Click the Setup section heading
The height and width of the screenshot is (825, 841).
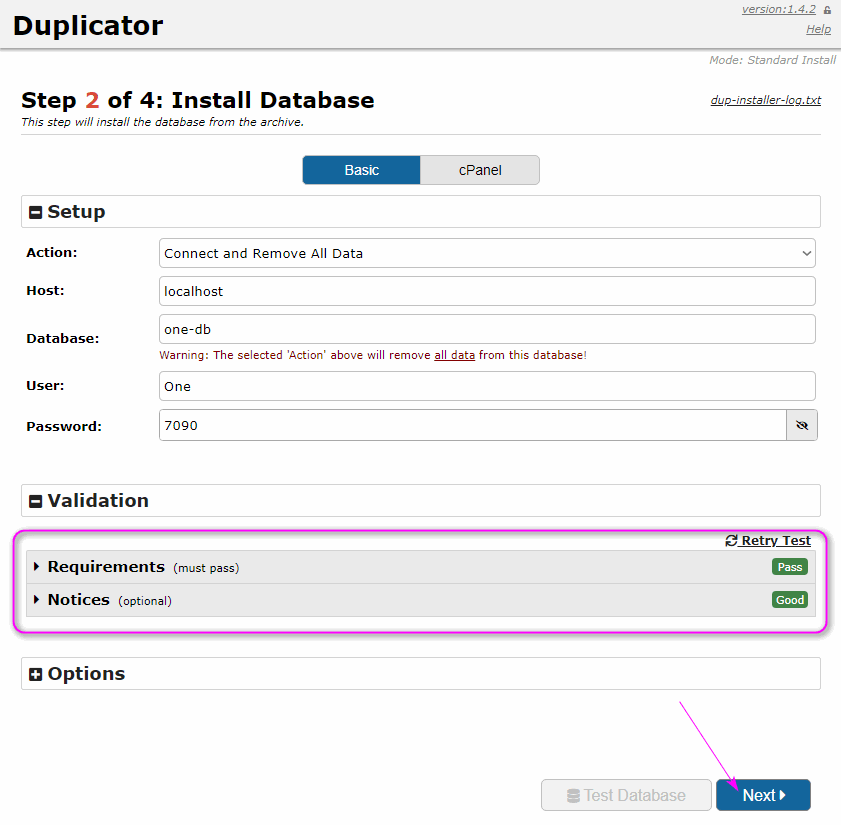pos(76,212)
